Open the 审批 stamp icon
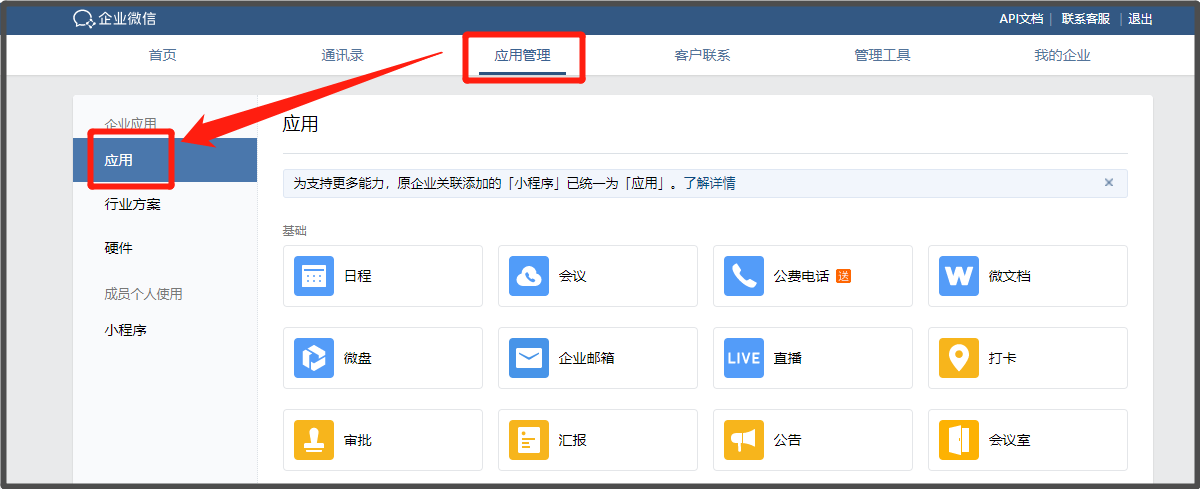This screenshot has height=489, width=1200. click(x=314, y=440)
